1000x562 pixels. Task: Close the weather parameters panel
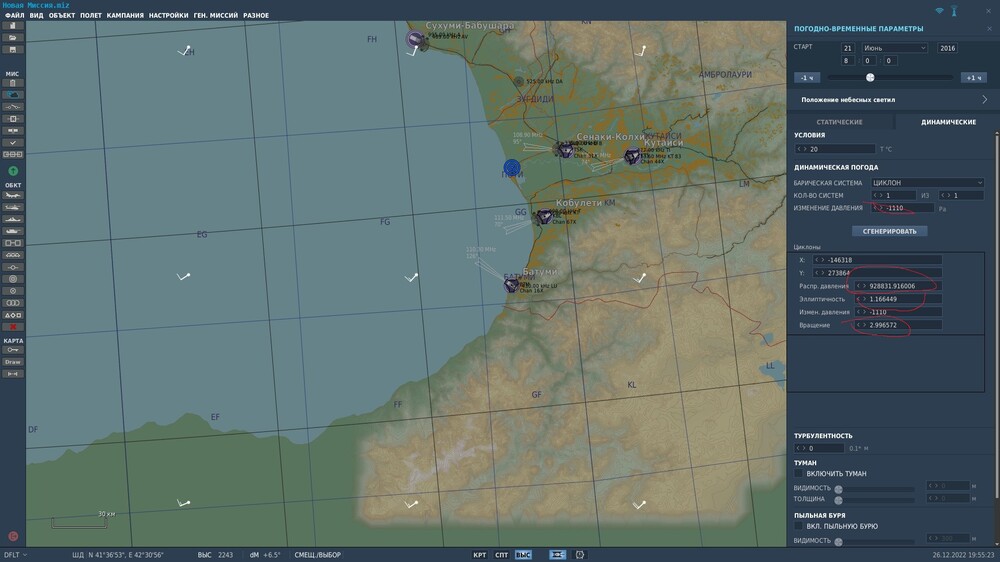pos(990,29)
